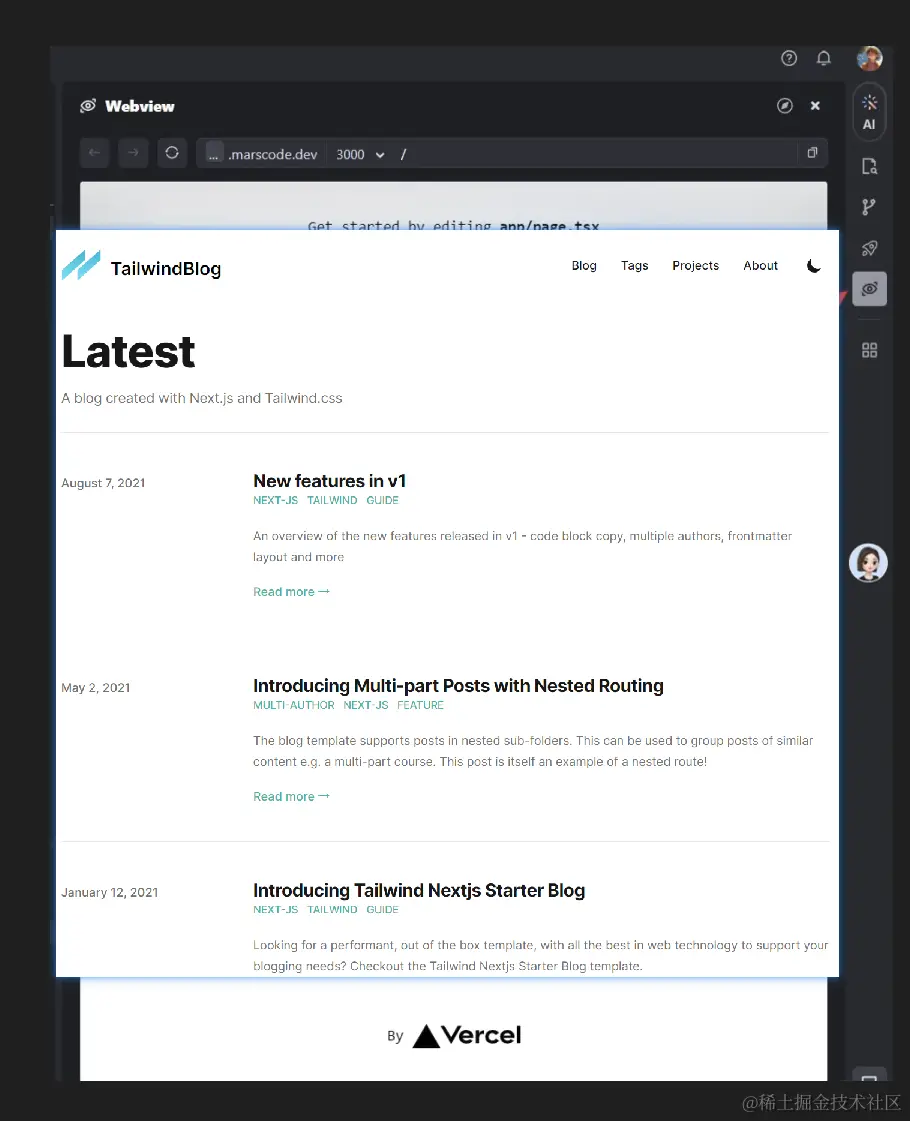The width and height of the screenshot is (910, 1121).
Task: Toggle dark mode moon icon
Action: point(813,266)
